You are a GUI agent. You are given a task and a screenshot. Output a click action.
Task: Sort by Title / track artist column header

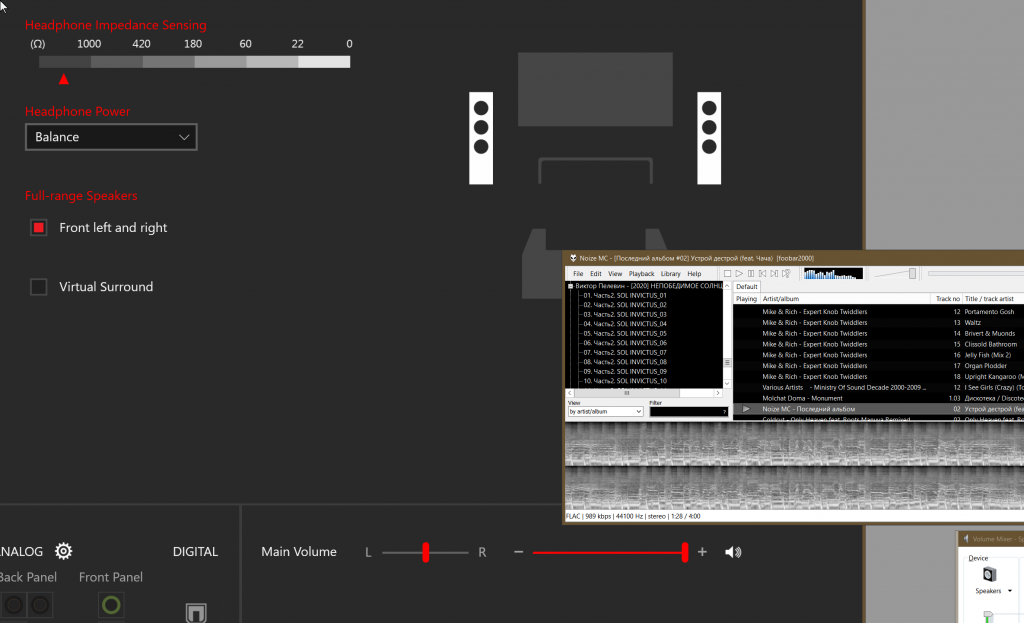point(993,298)
